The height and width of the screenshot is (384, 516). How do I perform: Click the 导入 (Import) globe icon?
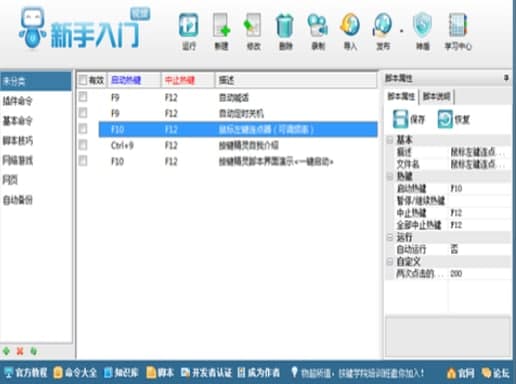coord(350,25)
